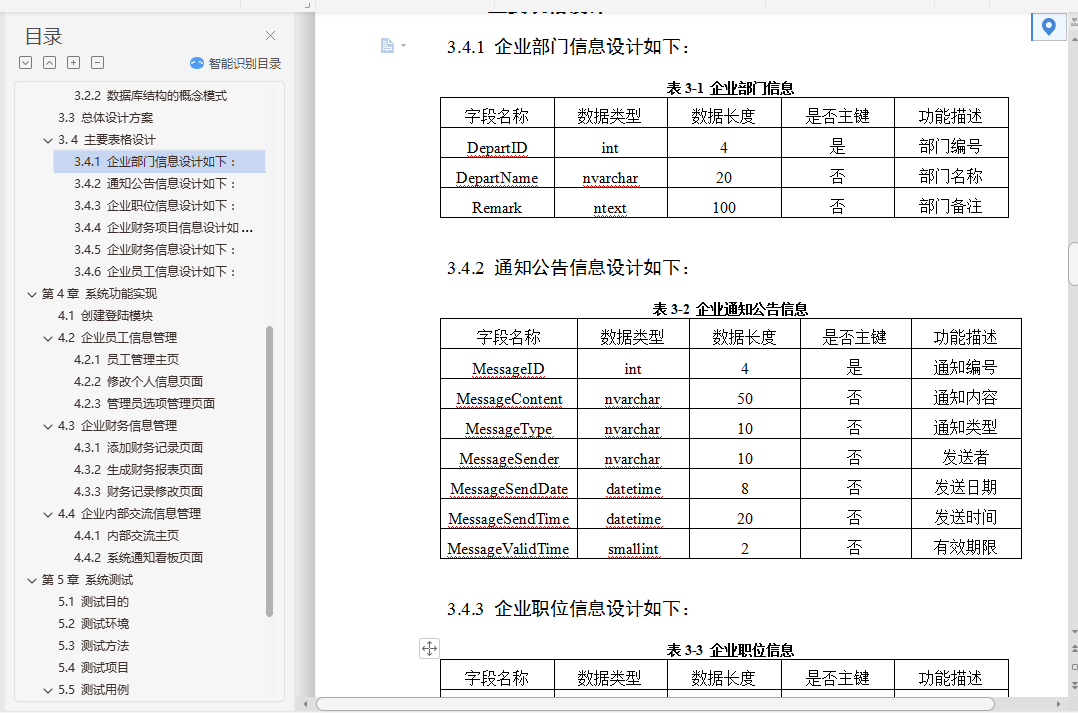Open 4.4.2 系统通知看板页面
The image size is (1078, 713).
tap(138, 558)
